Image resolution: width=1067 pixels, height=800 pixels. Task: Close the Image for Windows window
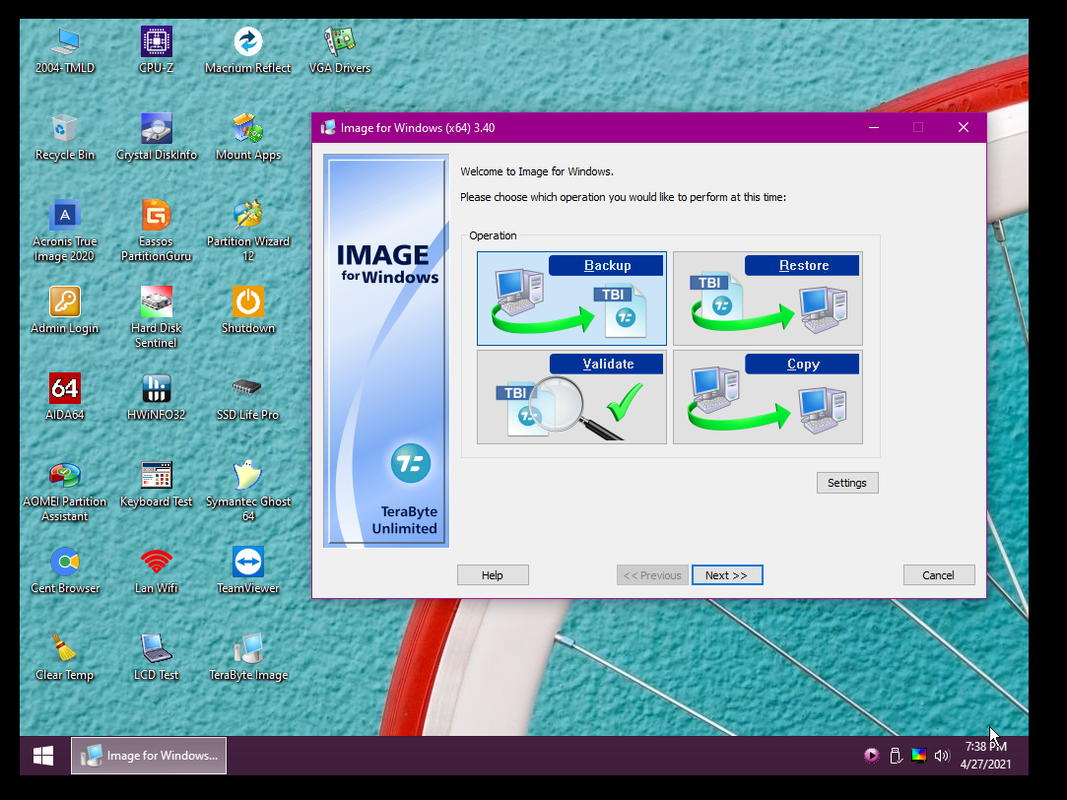[x=964, y=128]
